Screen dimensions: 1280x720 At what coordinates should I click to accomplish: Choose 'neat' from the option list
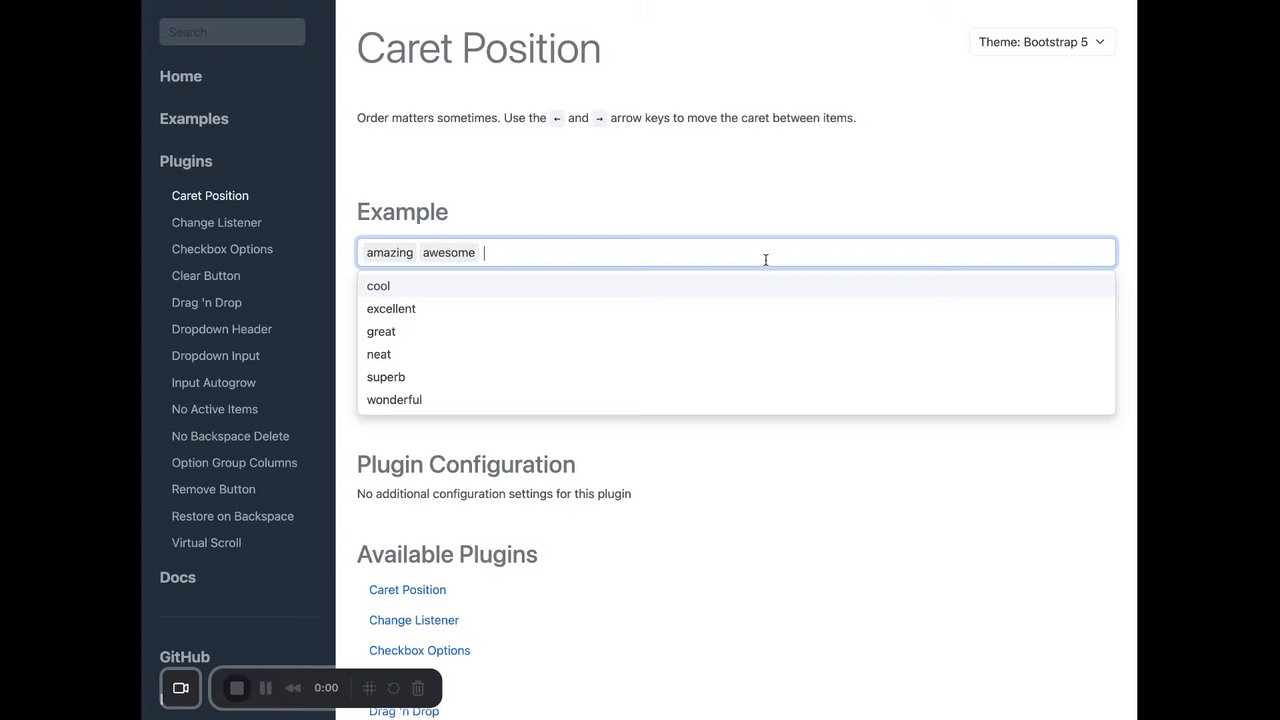736,355
